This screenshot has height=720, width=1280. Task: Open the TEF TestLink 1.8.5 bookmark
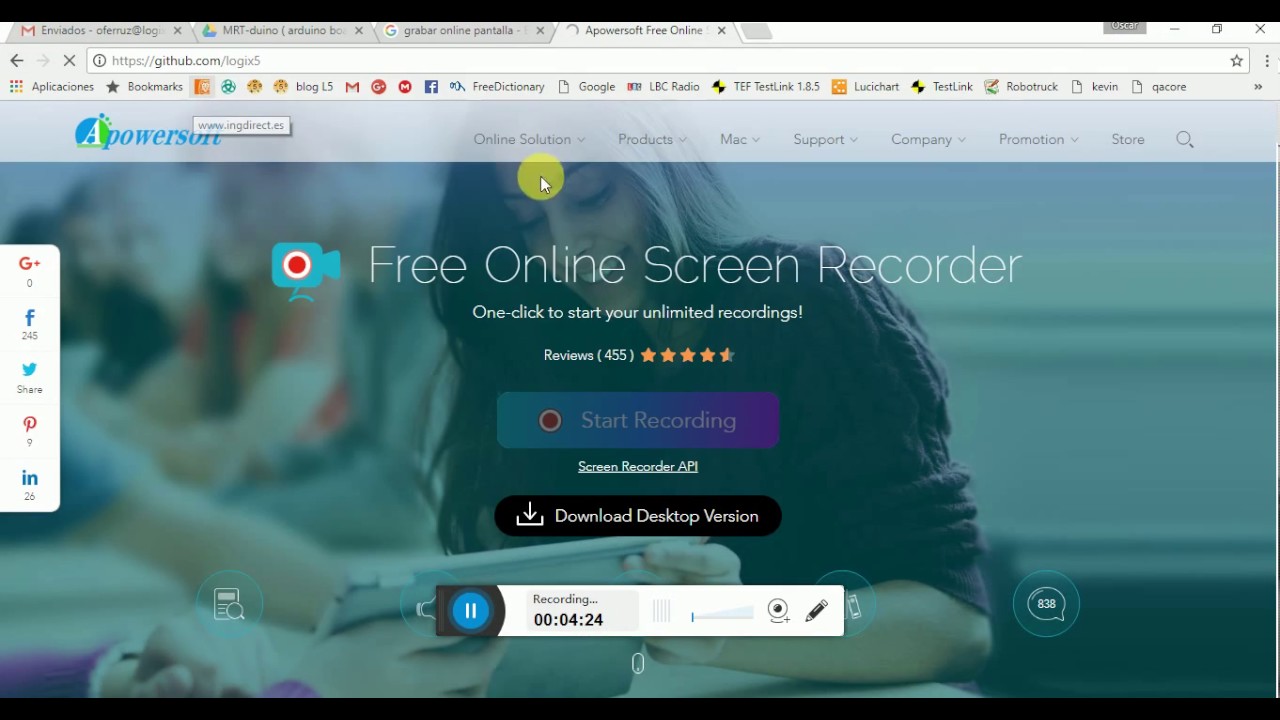point(766,87)
